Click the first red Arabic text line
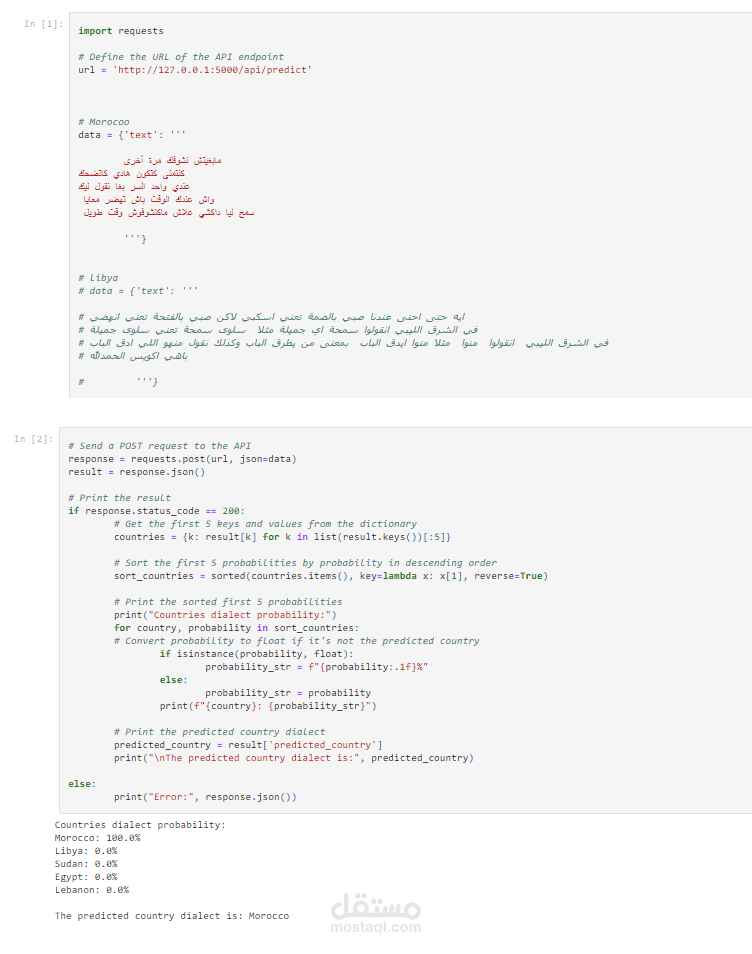Viewport: 752px width, 954px height. [173, 161]
